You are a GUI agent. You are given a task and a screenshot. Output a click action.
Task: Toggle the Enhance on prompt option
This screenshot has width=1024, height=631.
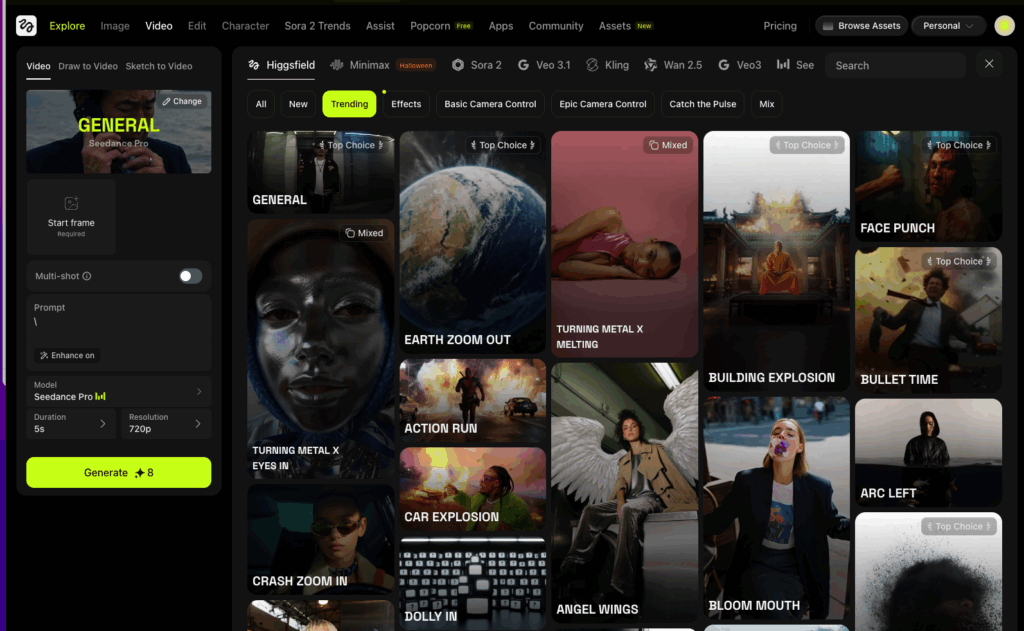coord(67,355)
